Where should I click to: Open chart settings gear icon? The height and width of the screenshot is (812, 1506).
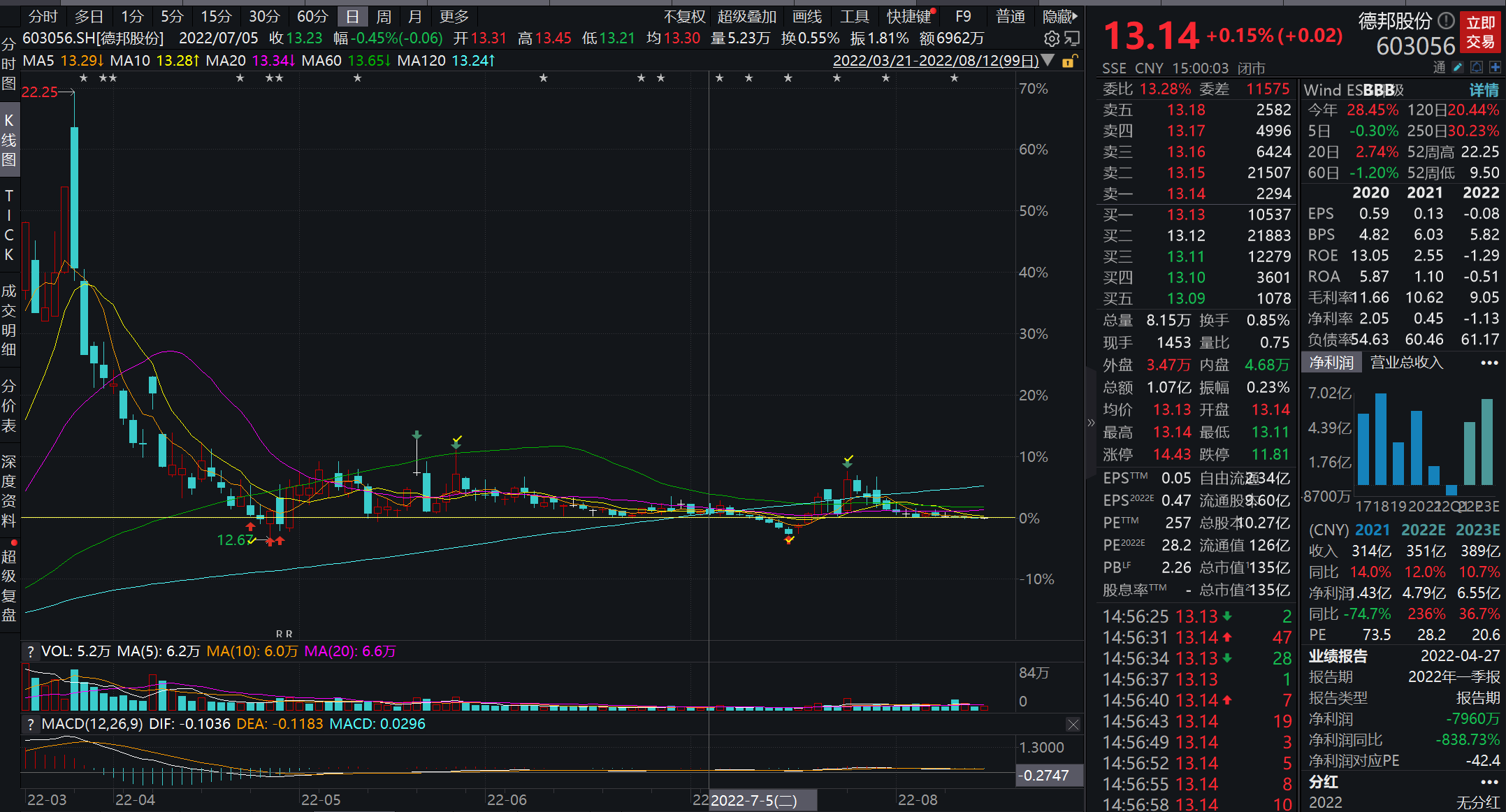click(x=1052, y=38)
